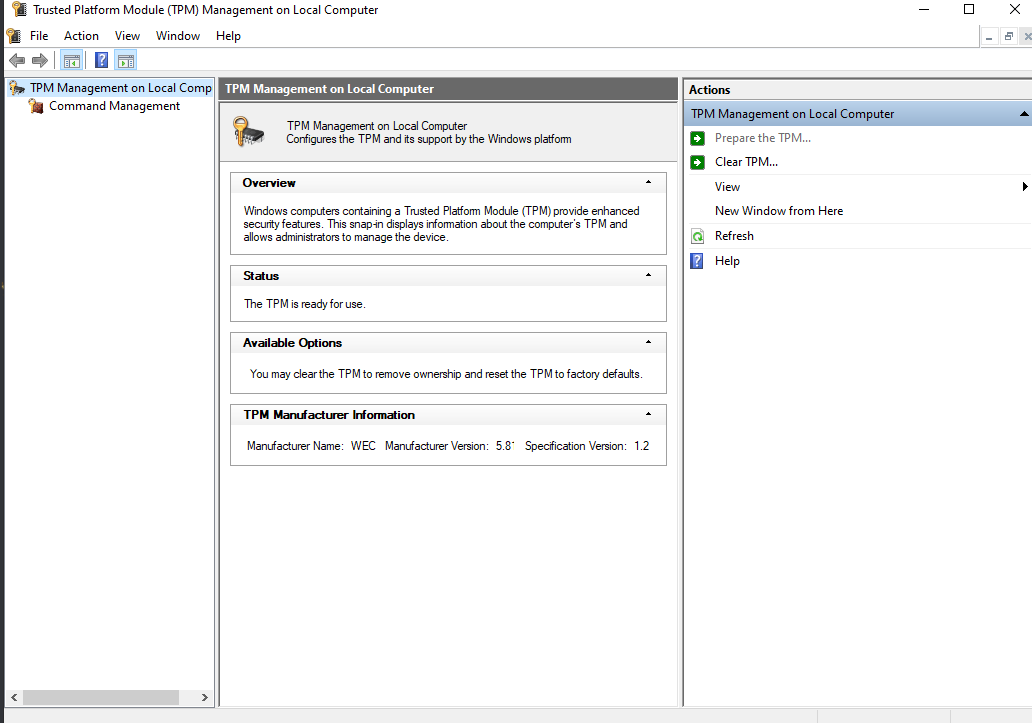Open the View menu in menu bar
The height and width of the screenshot is (723, 1032).
pyautogui.click(x=127, y=36)
